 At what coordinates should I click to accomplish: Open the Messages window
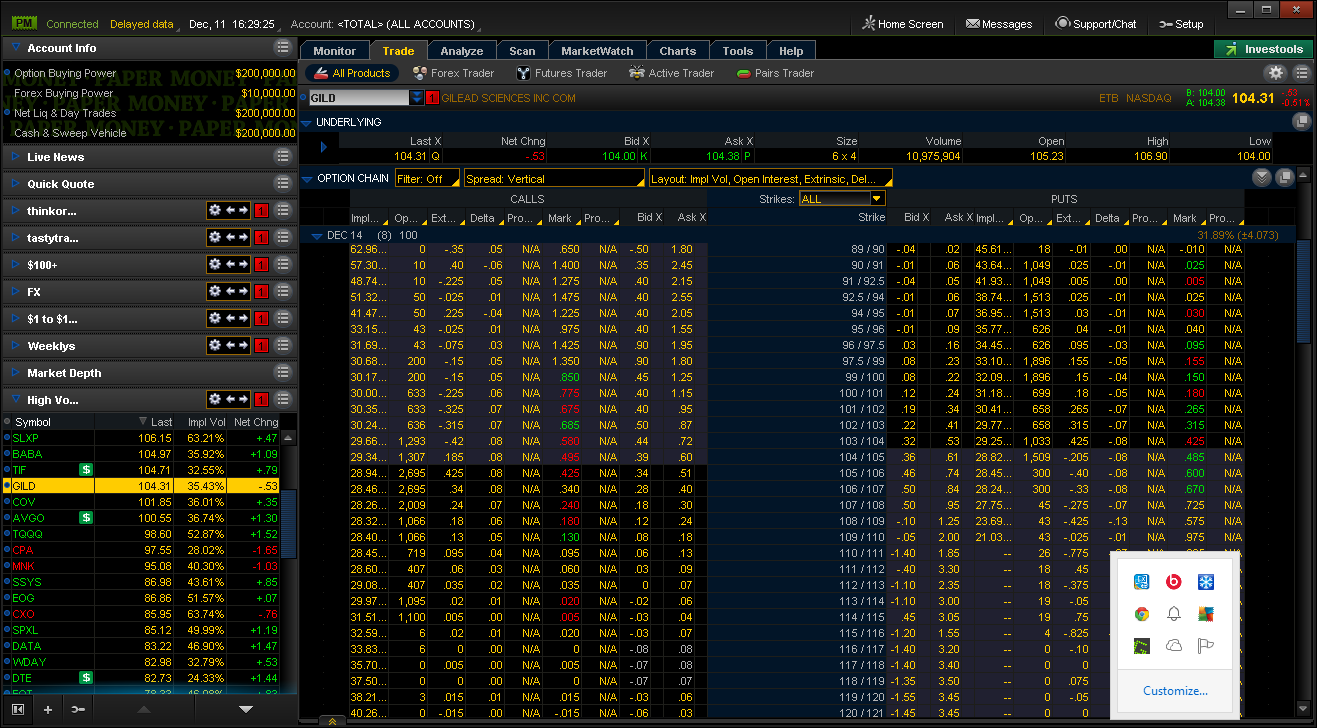tap(999, 24)
